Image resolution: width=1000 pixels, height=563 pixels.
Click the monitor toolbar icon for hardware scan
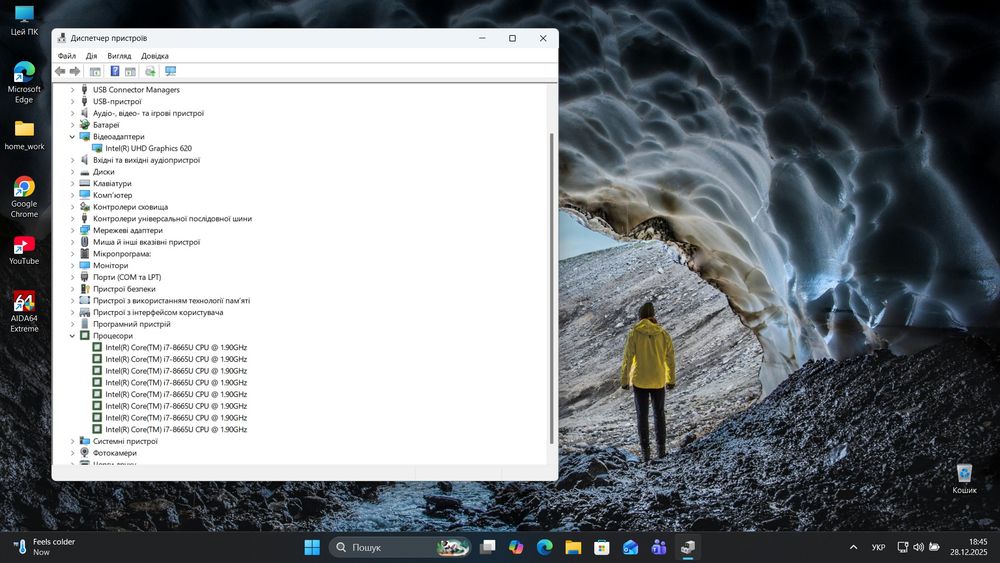click(170, 71)
